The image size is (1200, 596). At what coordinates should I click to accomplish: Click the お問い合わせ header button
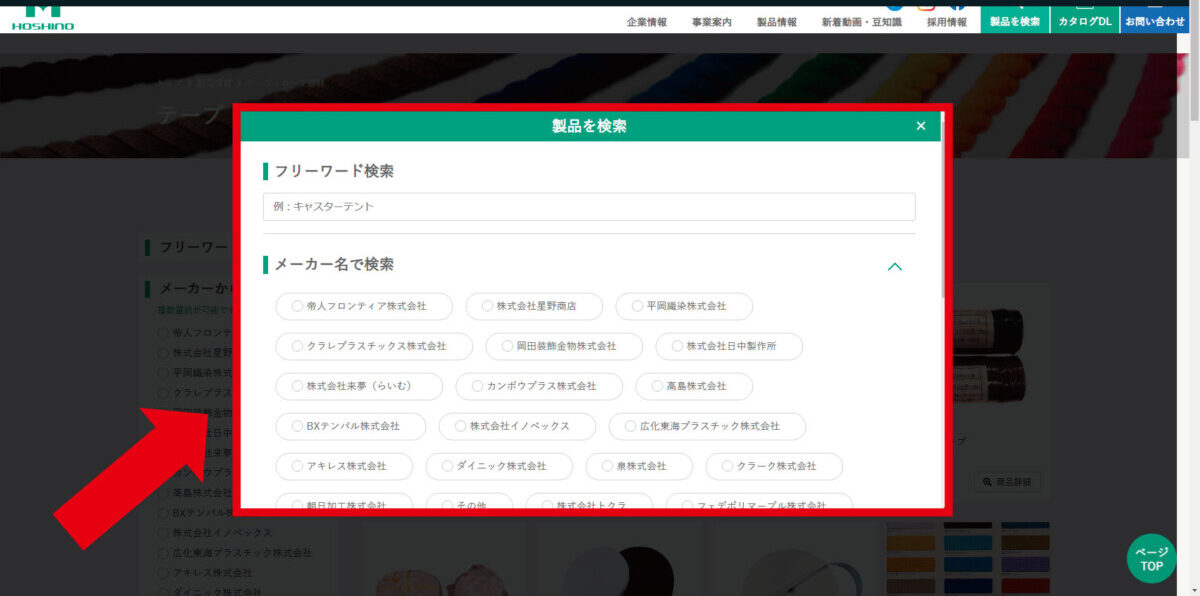tap(1155, 20)
